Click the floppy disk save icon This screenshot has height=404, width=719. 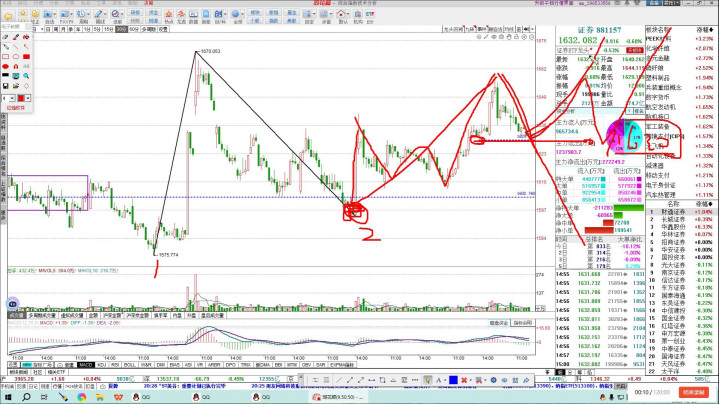coord(6,86)
